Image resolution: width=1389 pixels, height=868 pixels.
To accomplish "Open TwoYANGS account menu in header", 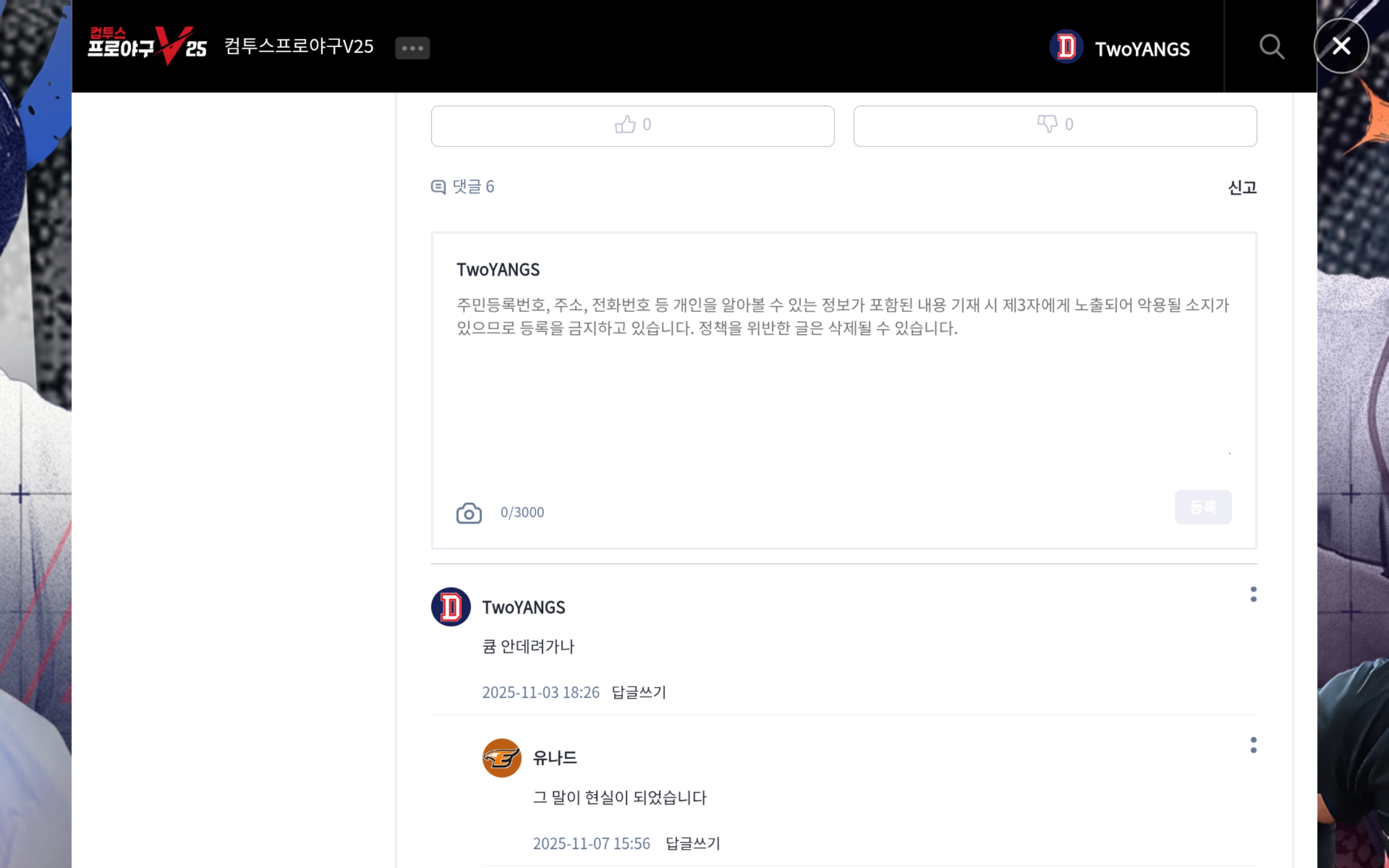I will click(1142, 49).
